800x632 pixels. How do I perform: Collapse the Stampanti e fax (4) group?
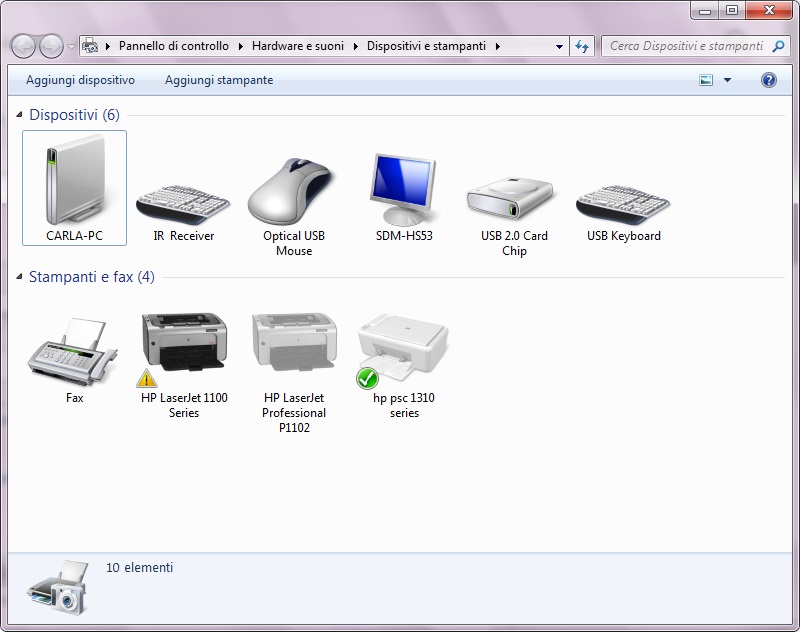(x=19, y=277)
